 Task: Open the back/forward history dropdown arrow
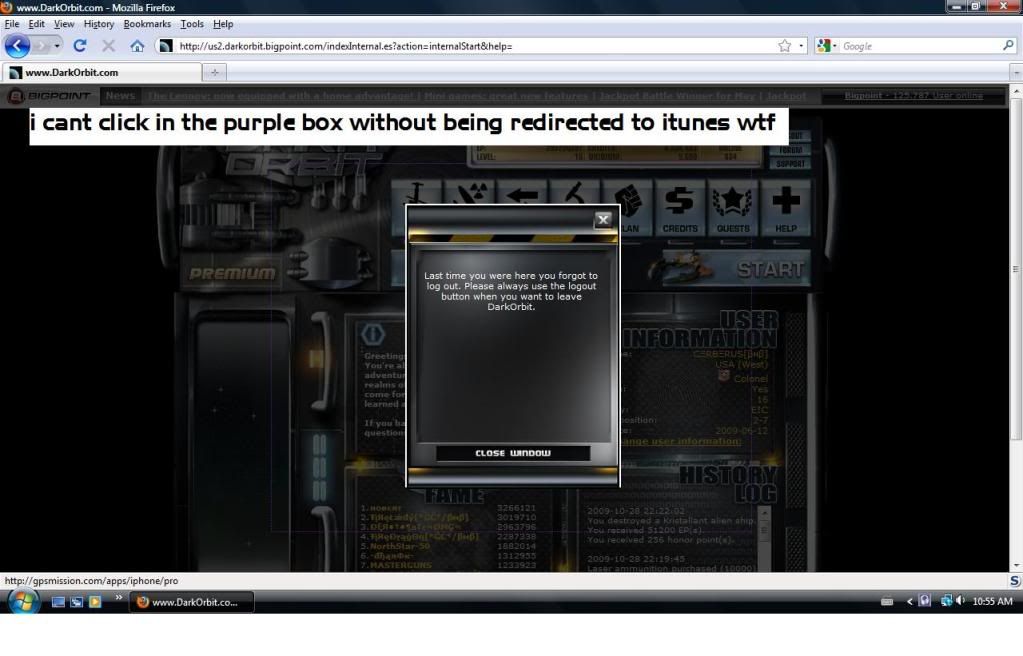click(57, 46)
